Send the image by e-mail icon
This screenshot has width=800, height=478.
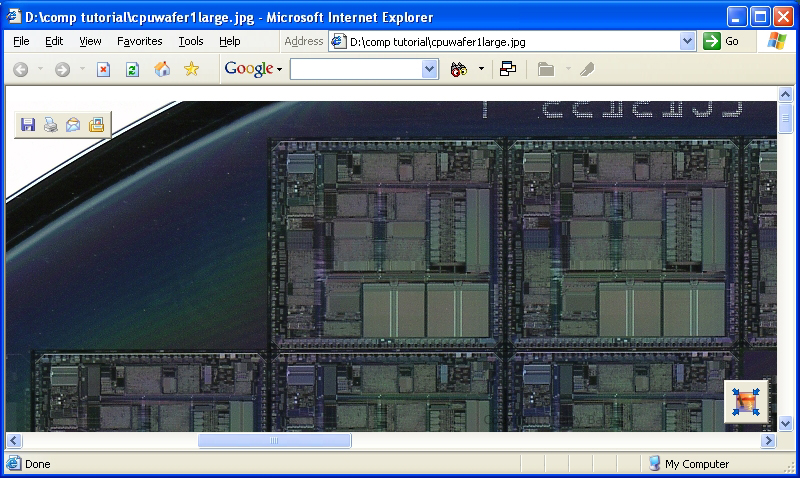[x=73, y=124]
